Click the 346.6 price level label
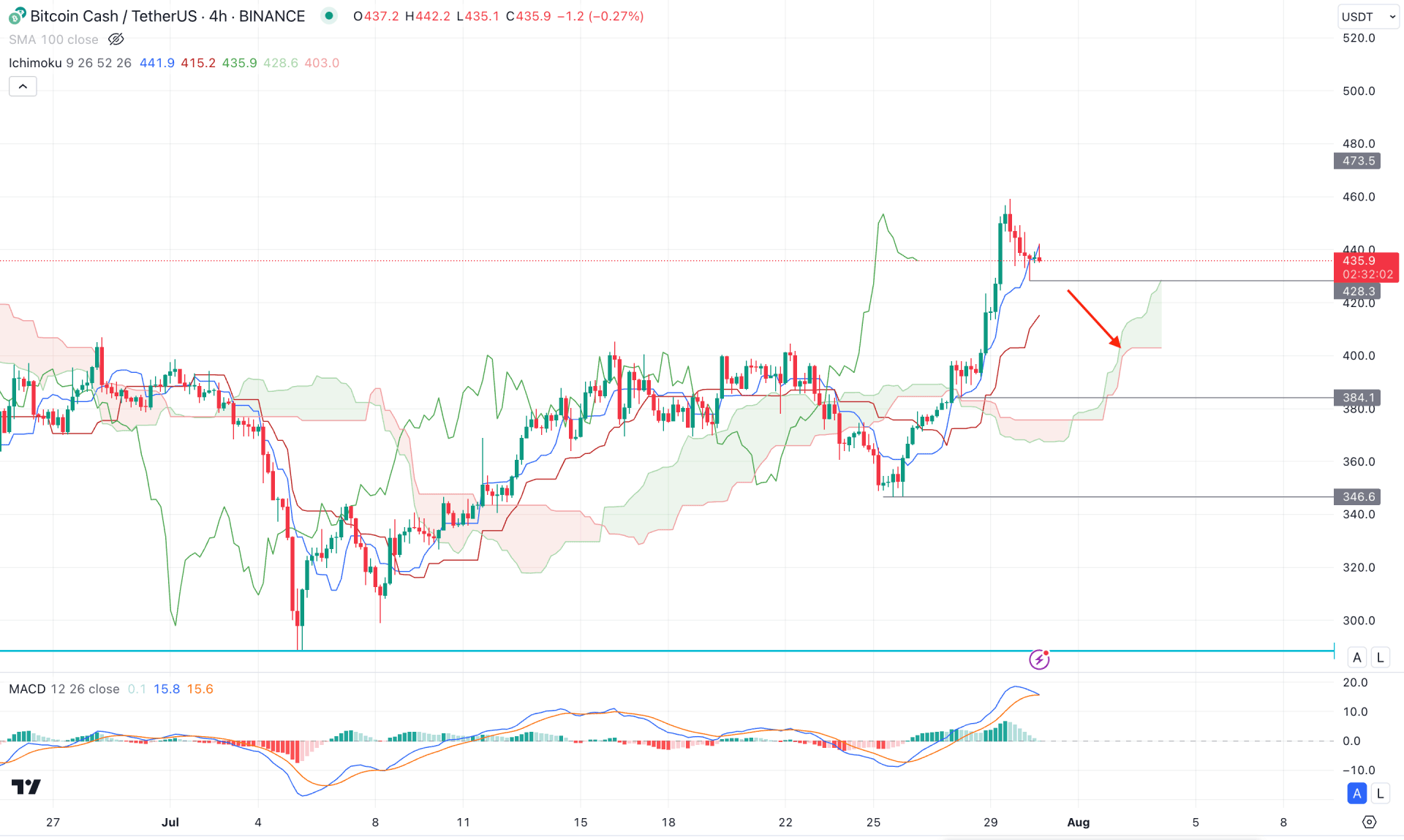This screenshot has width=1404, height=840. click(1358, 496)
